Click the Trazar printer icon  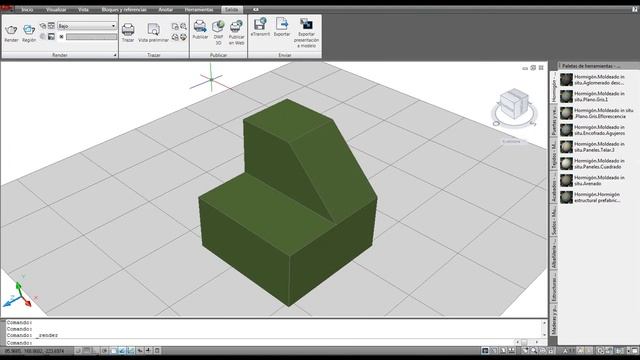(x=128, y=30)
